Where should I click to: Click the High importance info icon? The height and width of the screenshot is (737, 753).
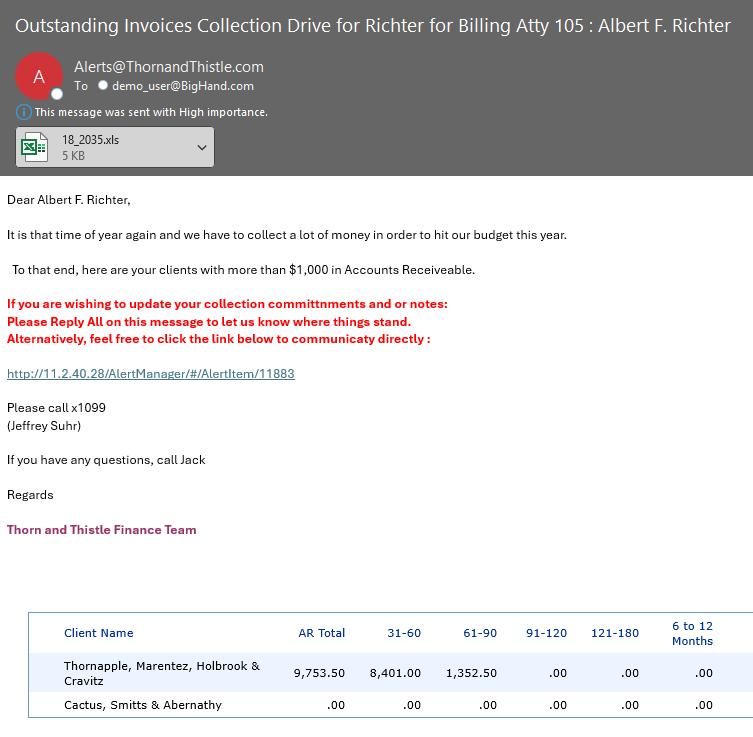24,112
